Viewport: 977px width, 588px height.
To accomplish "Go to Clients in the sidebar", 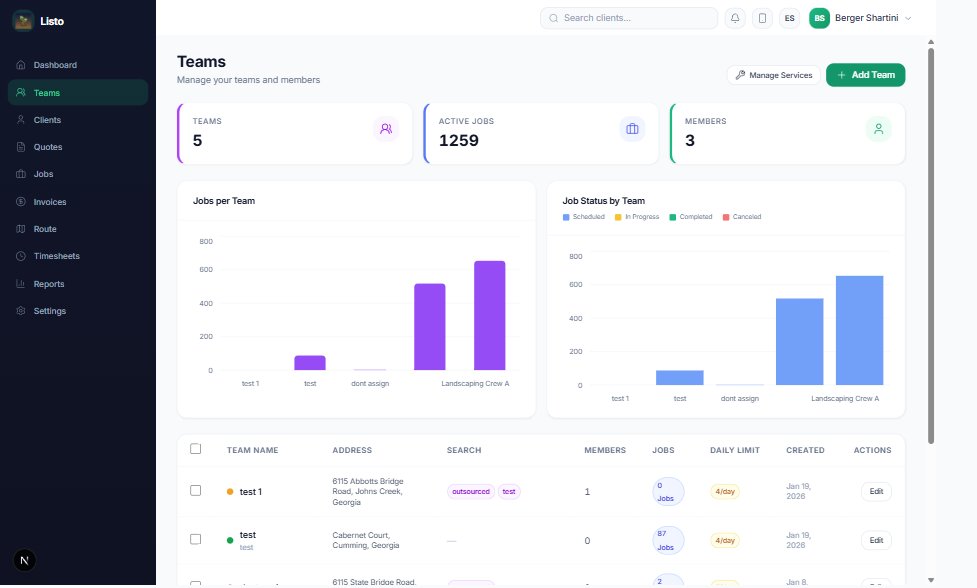I will click(78, 120).
